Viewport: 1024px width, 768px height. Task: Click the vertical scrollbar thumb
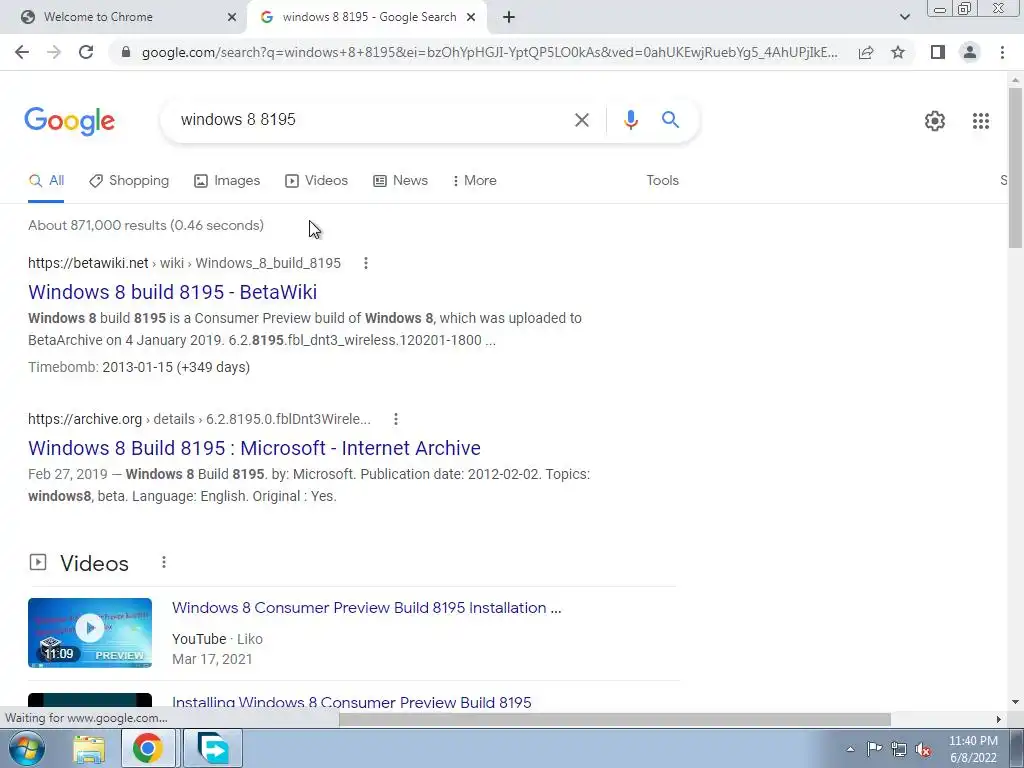(1015, 167)
